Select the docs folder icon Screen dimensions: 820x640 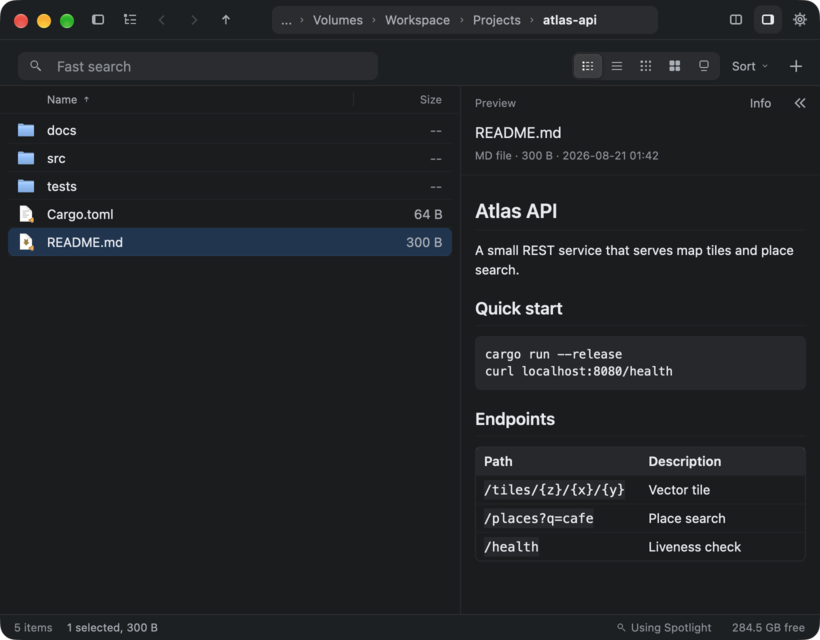point(26,130)
